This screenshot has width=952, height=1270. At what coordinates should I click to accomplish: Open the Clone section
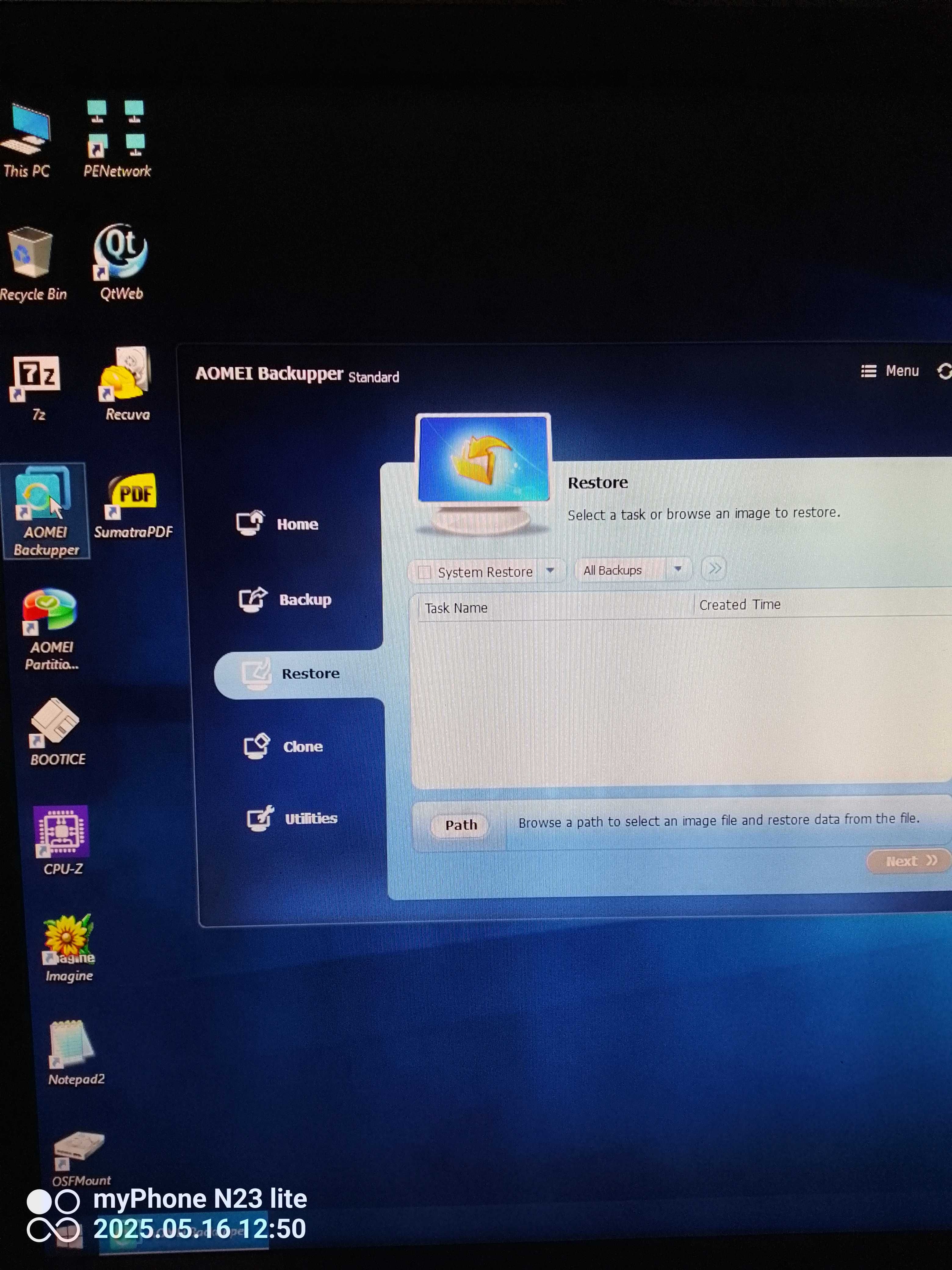[283, 746]
